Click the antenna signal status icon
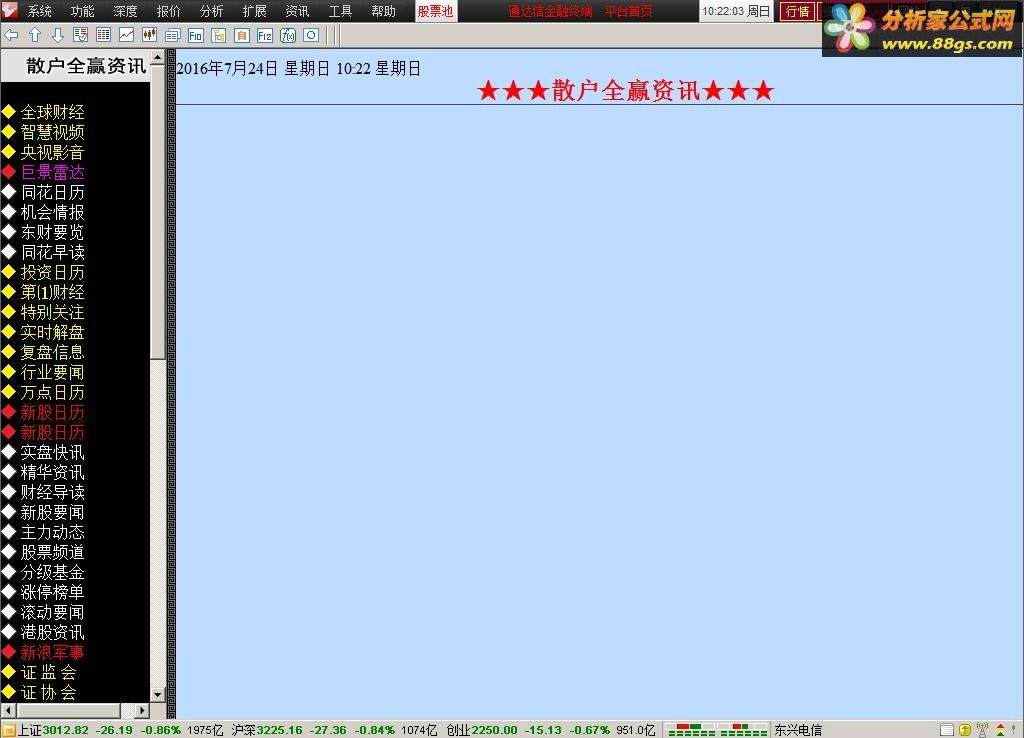The height and width of the screenshot is (738, 1024). (982, 730)
